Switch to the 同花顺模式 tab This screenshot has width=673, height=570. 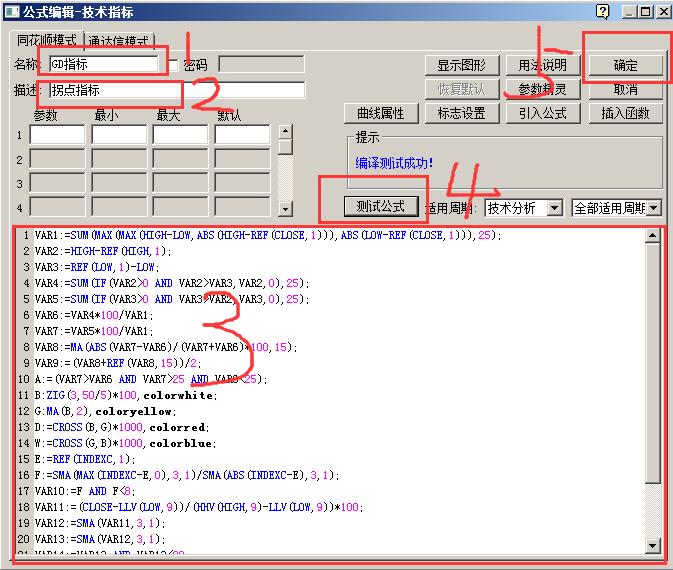pos(46,40)
